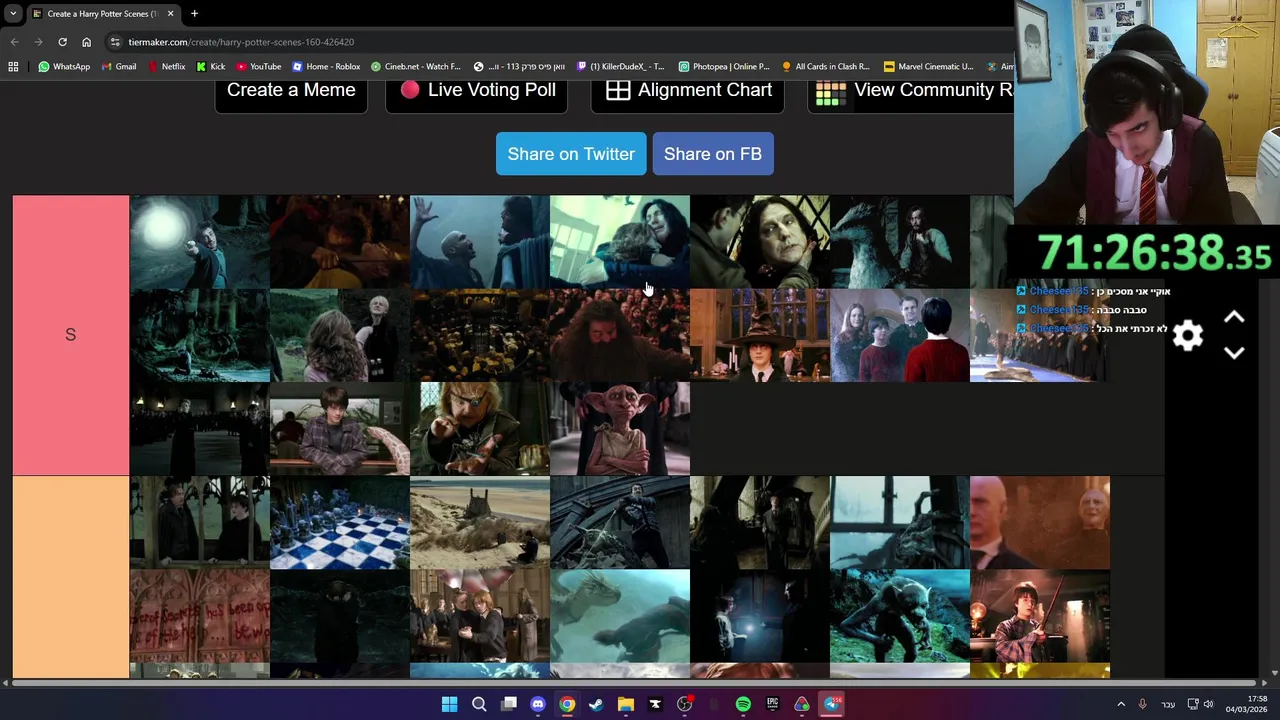Image resolution: width=1280 pixels, height=720 pixels.
Task: Select the wizard chess board thumbnail
Action: point(340,523)
